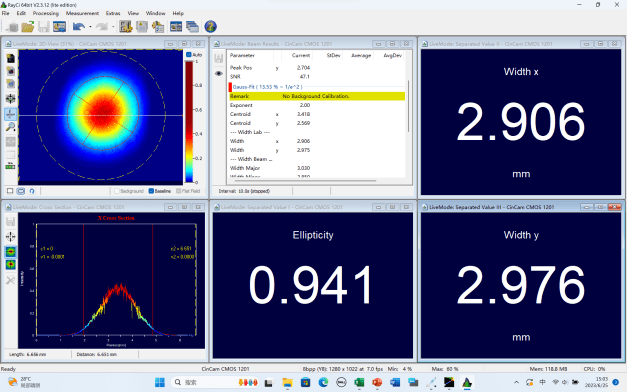Screen dimensions: 627x392
Task: Click the rectangle aperture button below 2D-View
Action: pos(10,191)
